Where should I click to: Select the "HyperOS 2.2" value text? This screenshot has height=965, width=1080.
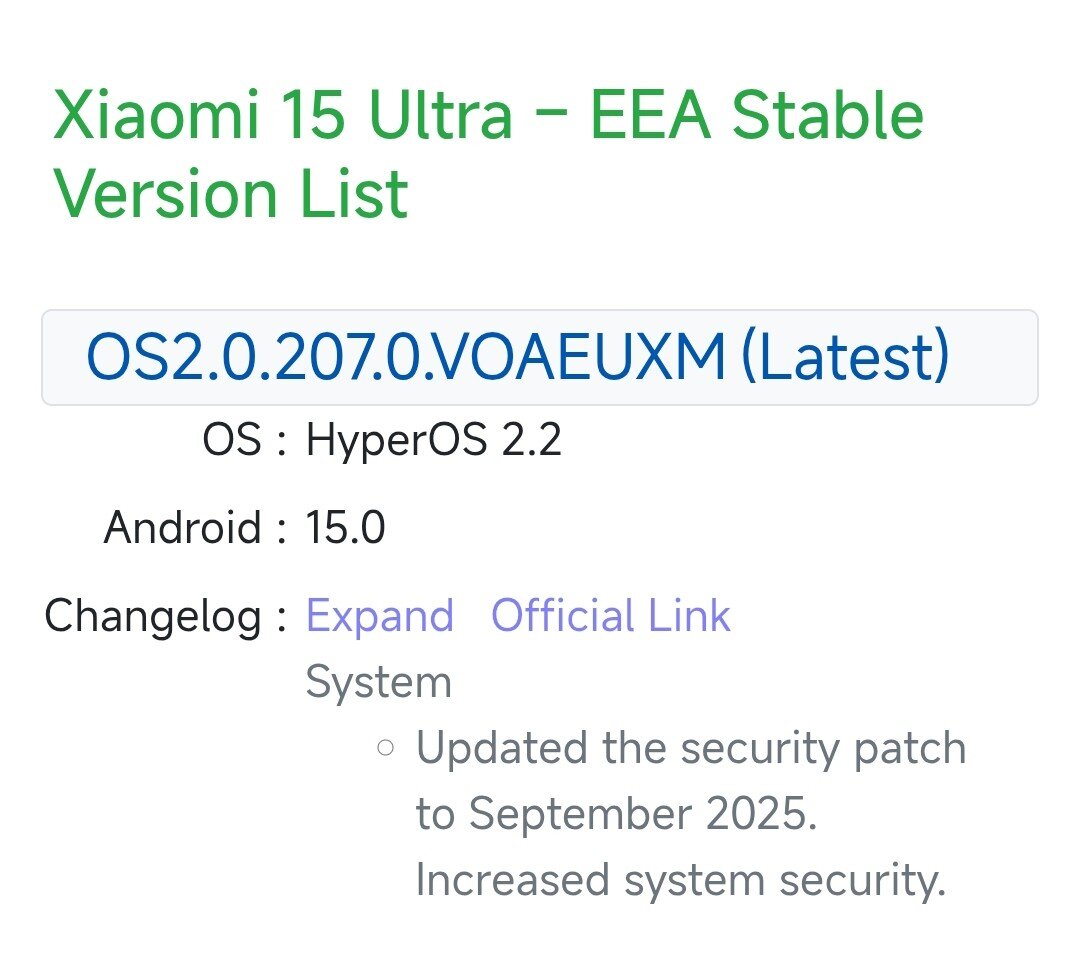pyautogui.click(x=434, y=440)
